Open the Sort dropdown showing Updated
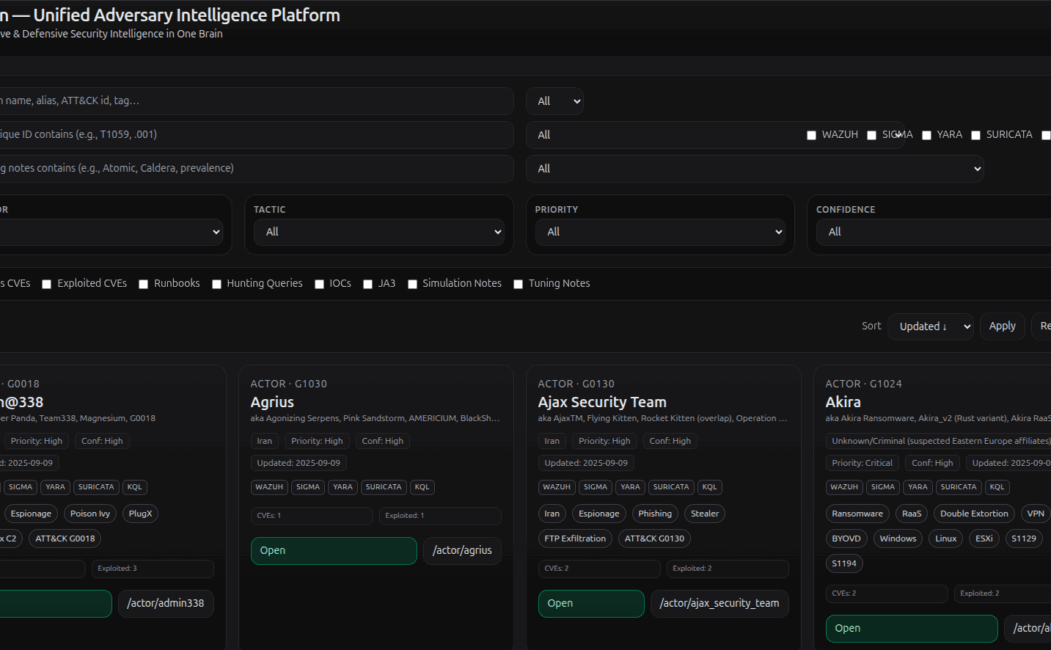Screen dimensions: 1051x650 pyautogui.click(x=930, y=326)
